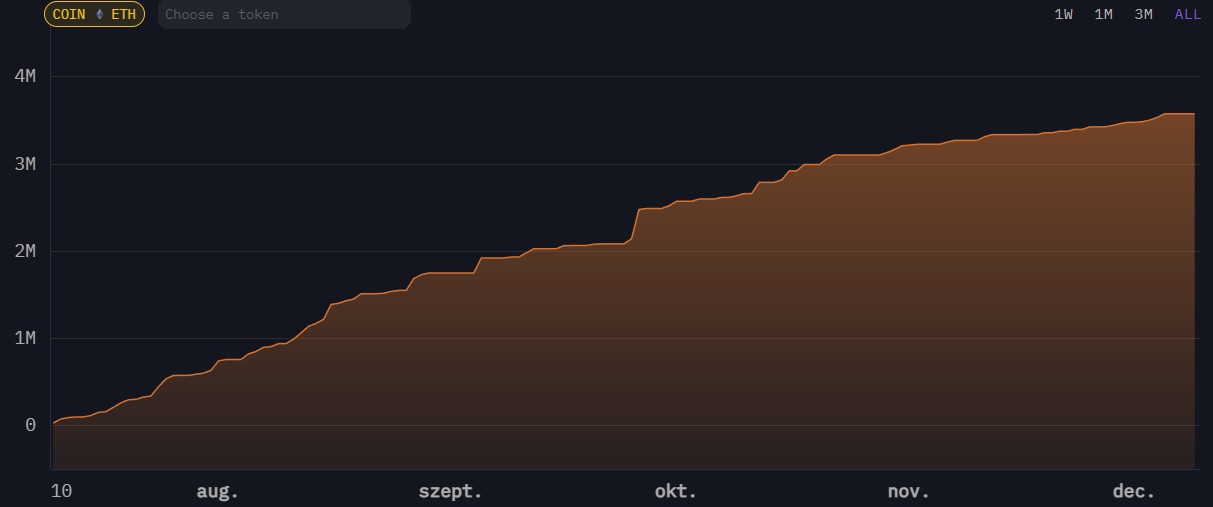Click the 0 y-axis label

point(31,425)
